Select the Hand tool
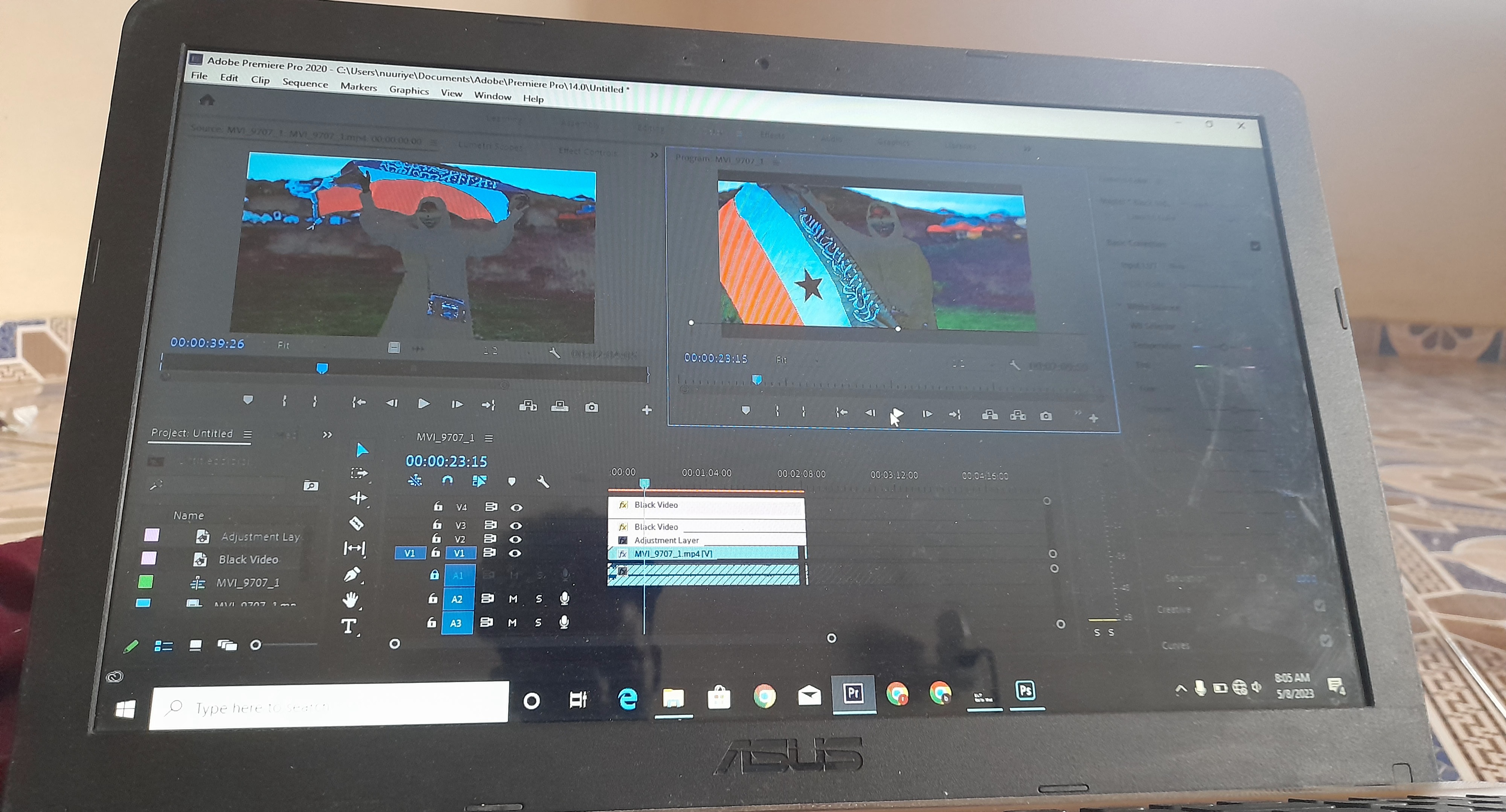The width and height of the screenshot is (1506, 812). pos(351,600)
